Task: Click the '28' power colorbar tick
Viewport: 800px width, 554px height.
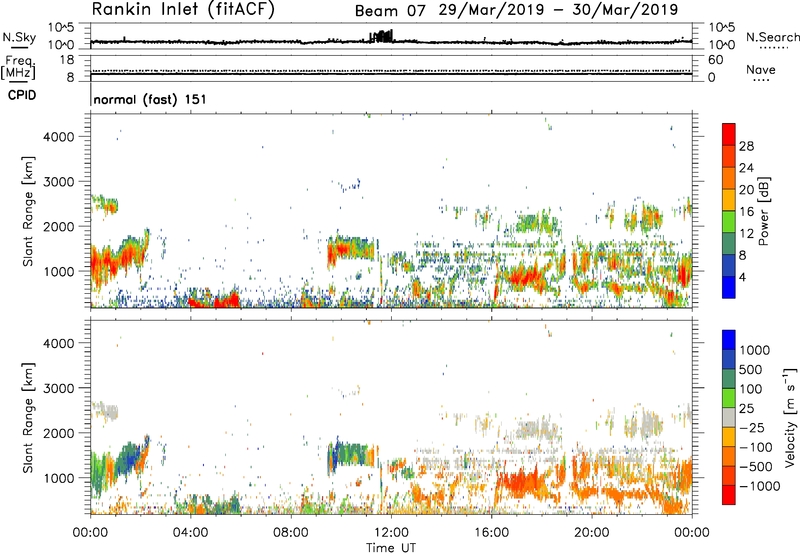Action: coord(746,146)
